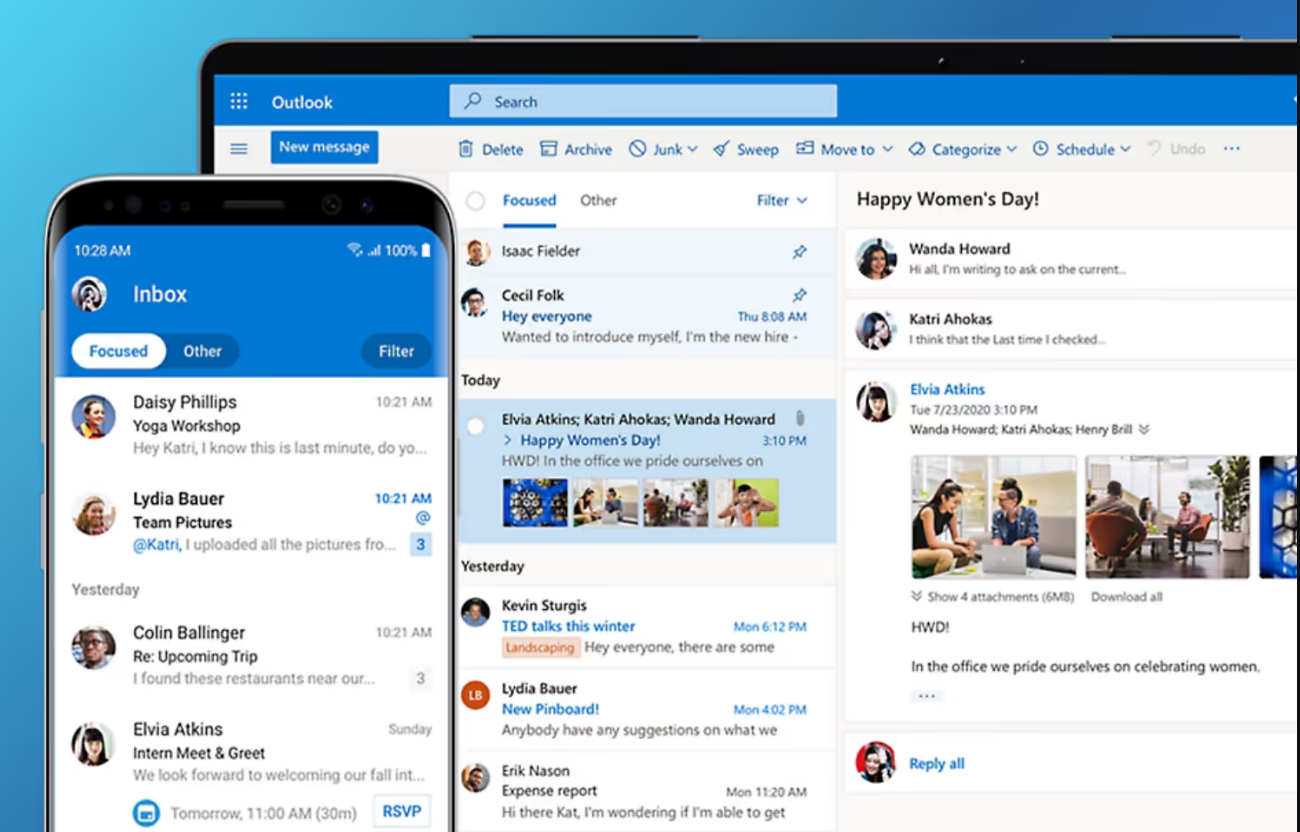Switch to the Other tab on the phone

pos(202,351)
